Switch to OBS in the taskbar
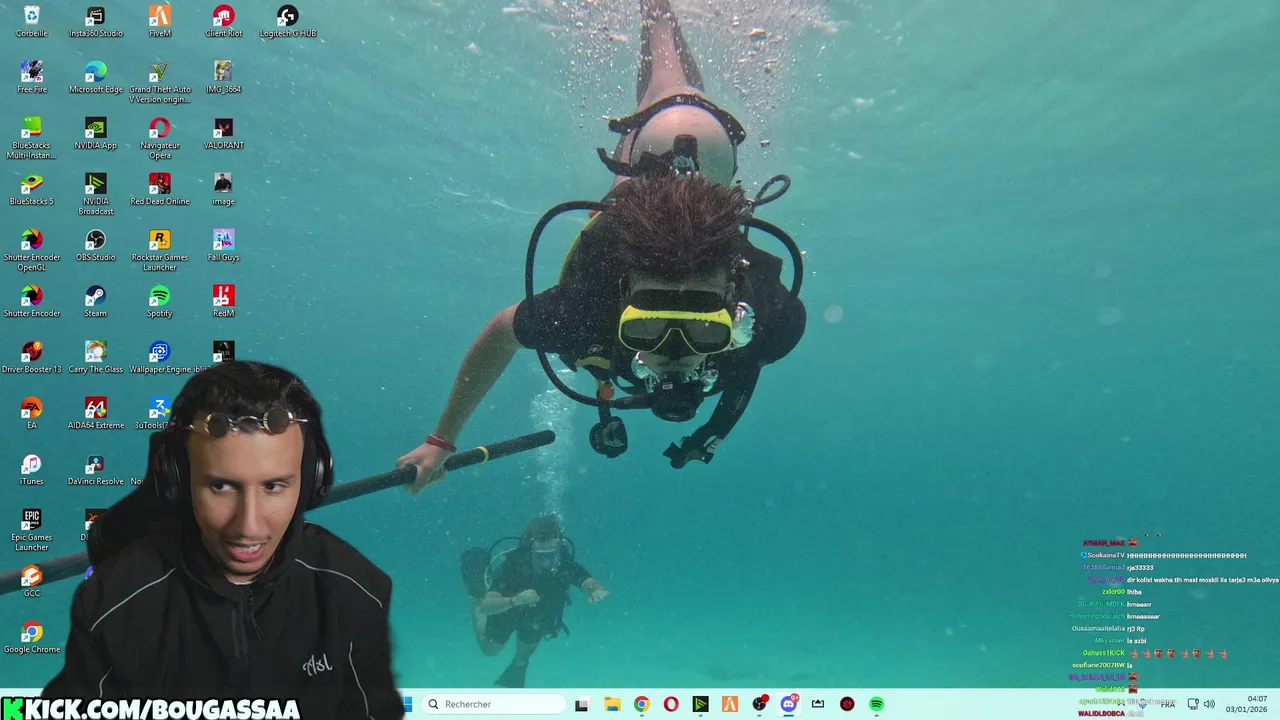 [759, 704]
